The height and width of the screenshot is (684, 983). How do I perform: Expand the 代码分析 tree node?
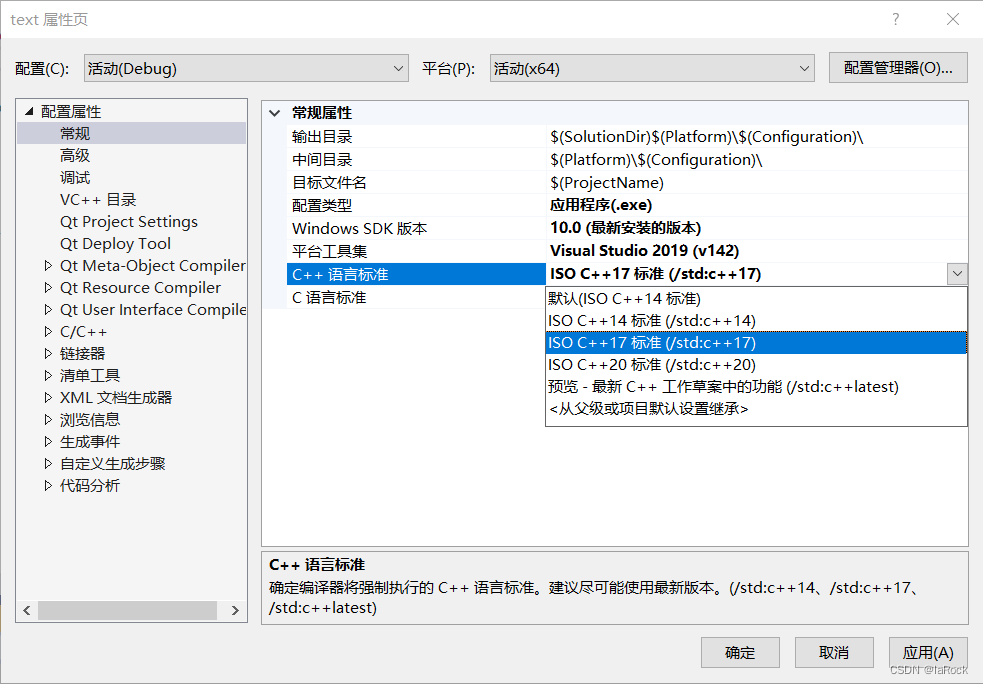point(47,485)
